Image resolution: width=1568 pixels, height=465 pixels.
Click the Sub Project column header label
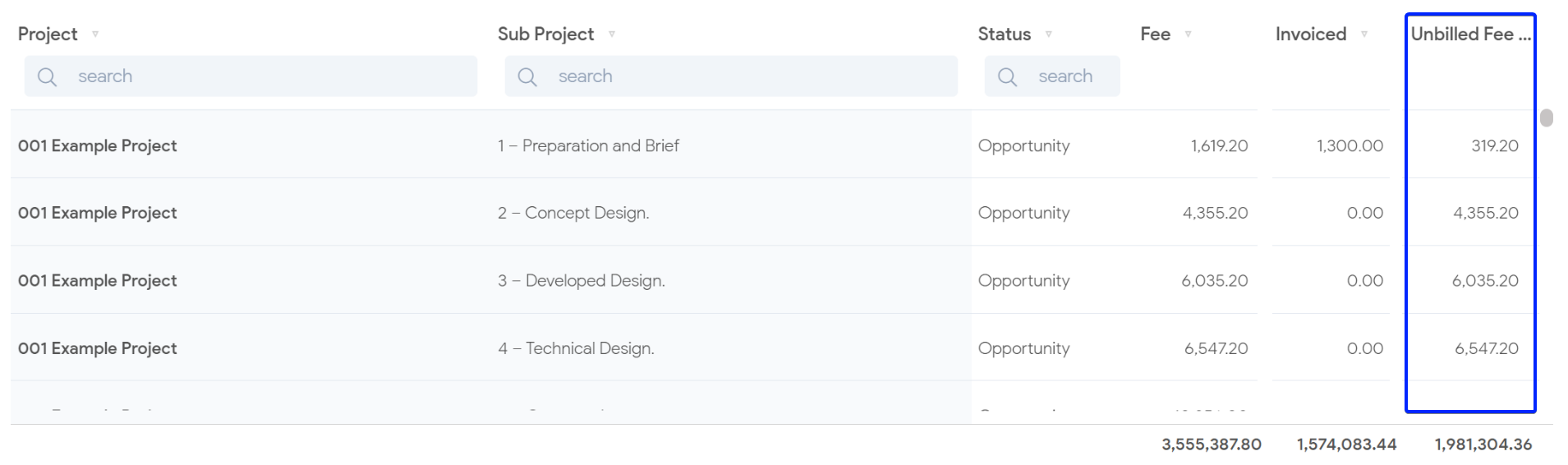[x=545, y=35]
